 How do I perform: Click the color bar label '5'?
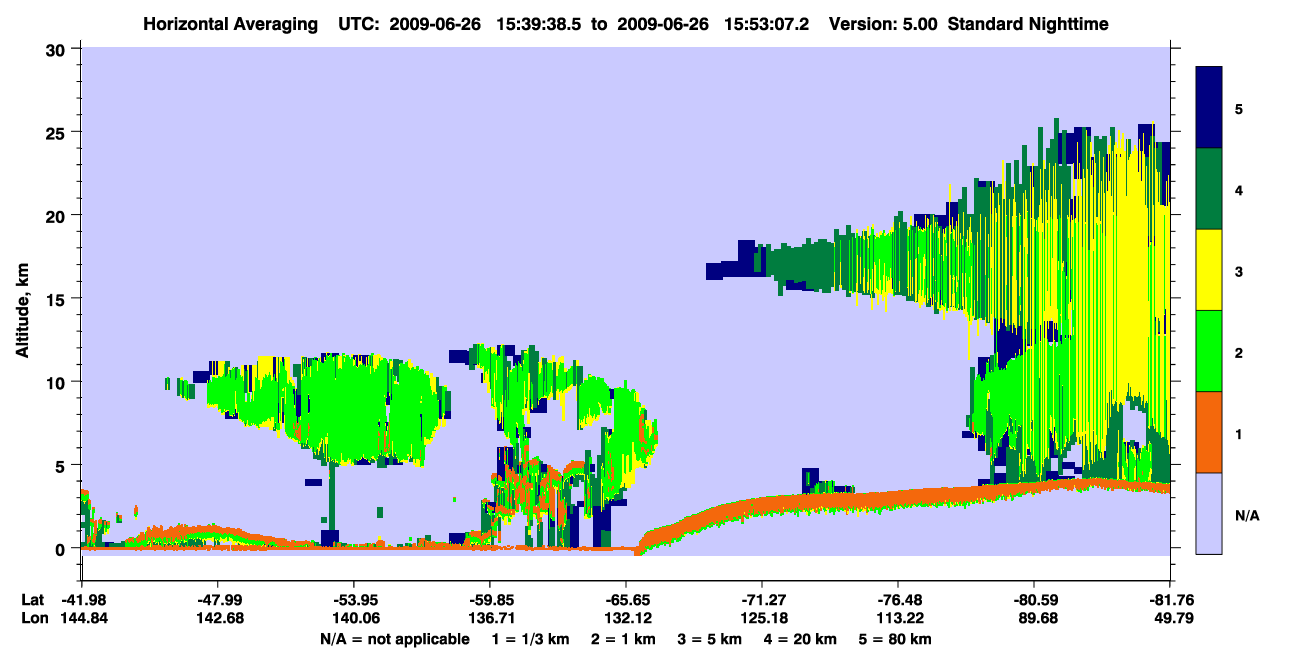pyautogui.click(x=1239, y=108)
